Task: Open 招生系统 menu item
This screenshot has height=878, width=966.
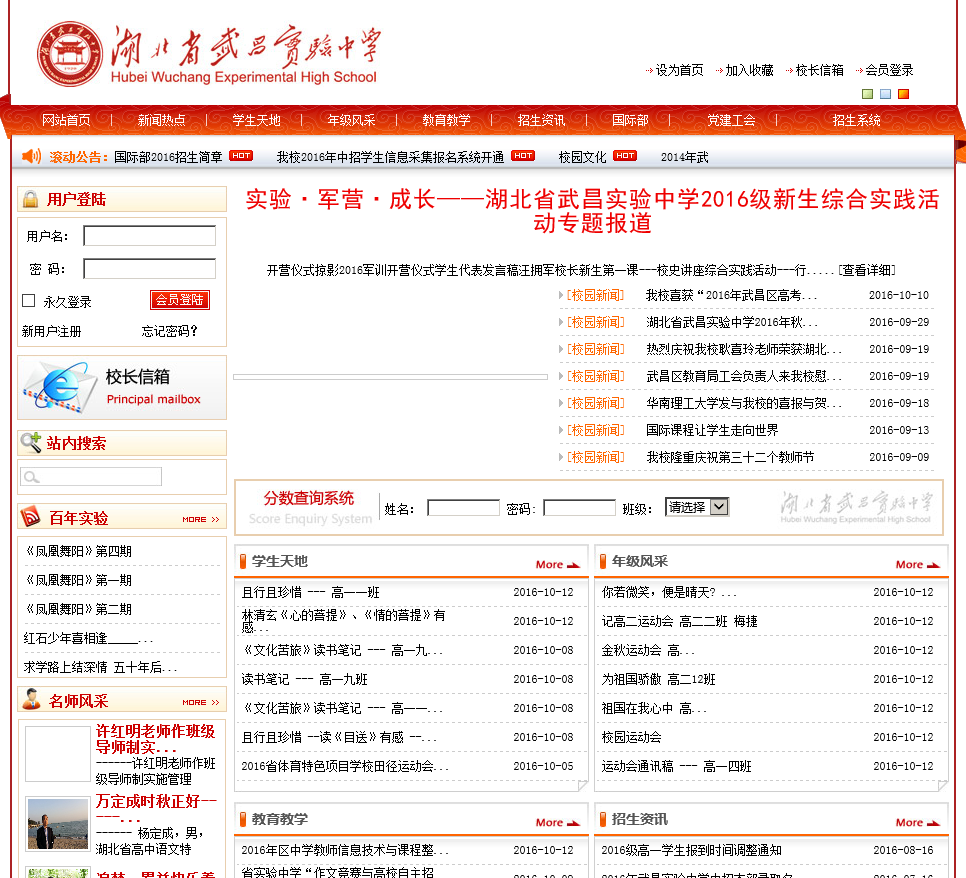Action: pos(856,120)
